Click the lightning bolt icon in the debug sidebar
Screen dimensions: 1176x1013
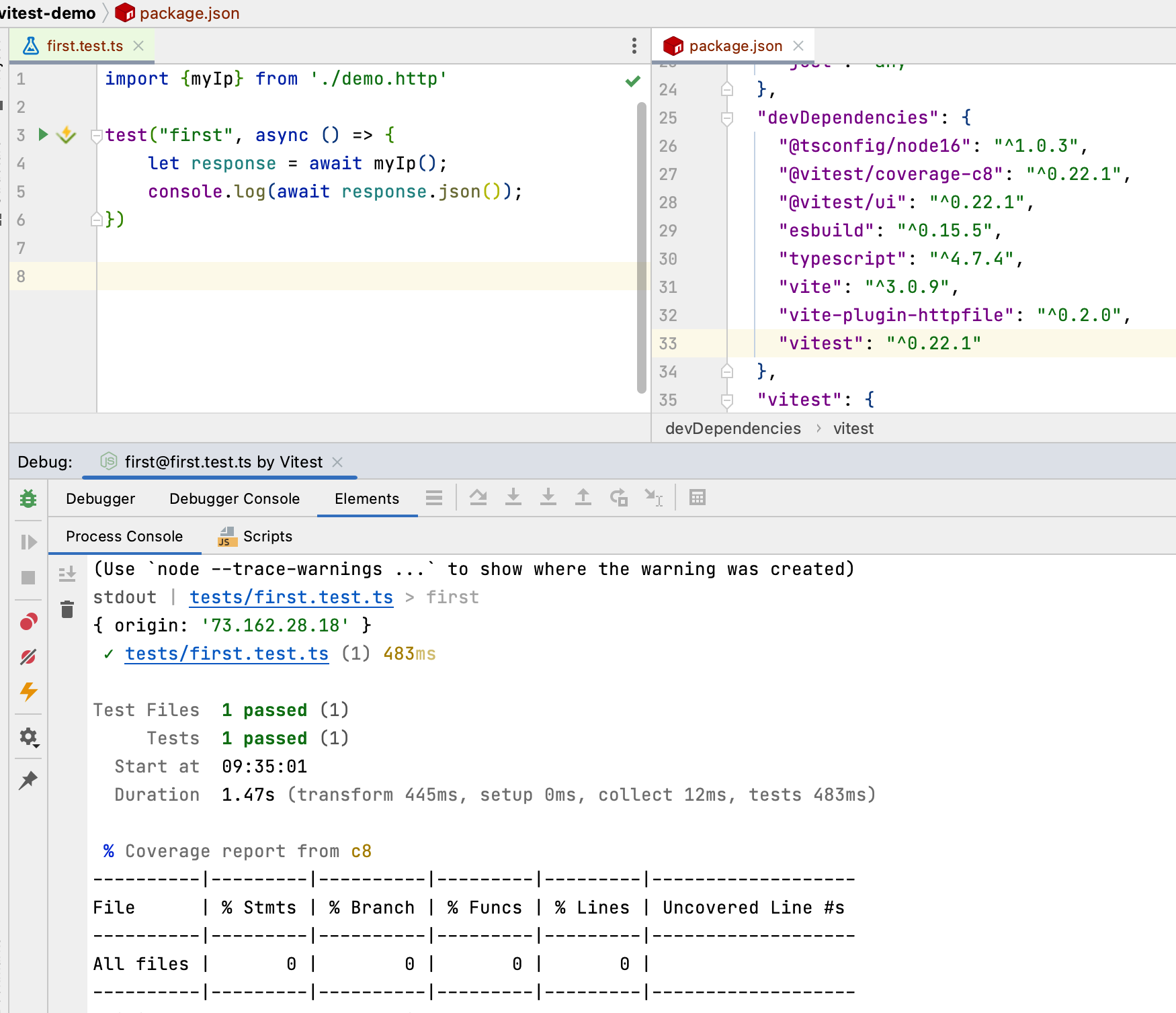click(28, 691)
